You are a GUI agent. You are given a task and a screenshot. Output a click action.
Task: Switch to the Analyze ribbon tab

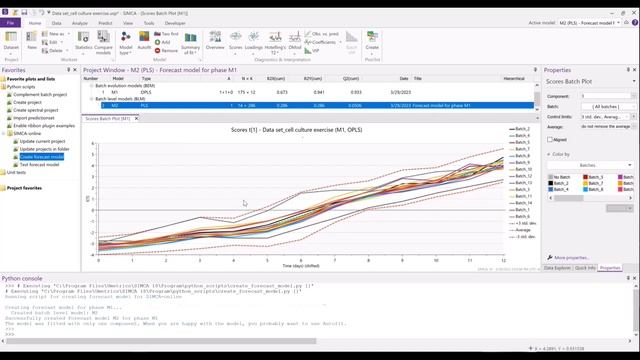click(x=80, y=23)
